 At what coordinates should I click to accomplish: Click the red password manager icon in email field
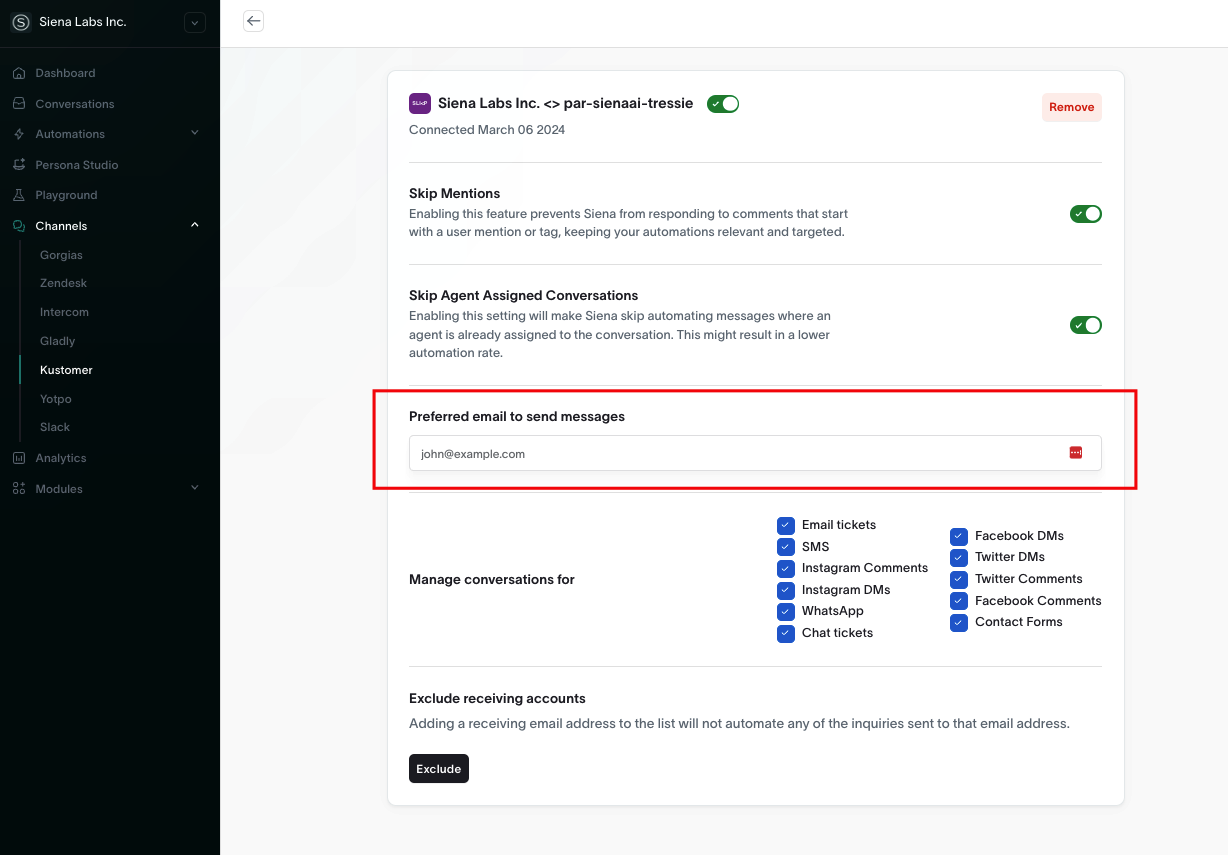tap(1076, 453)
